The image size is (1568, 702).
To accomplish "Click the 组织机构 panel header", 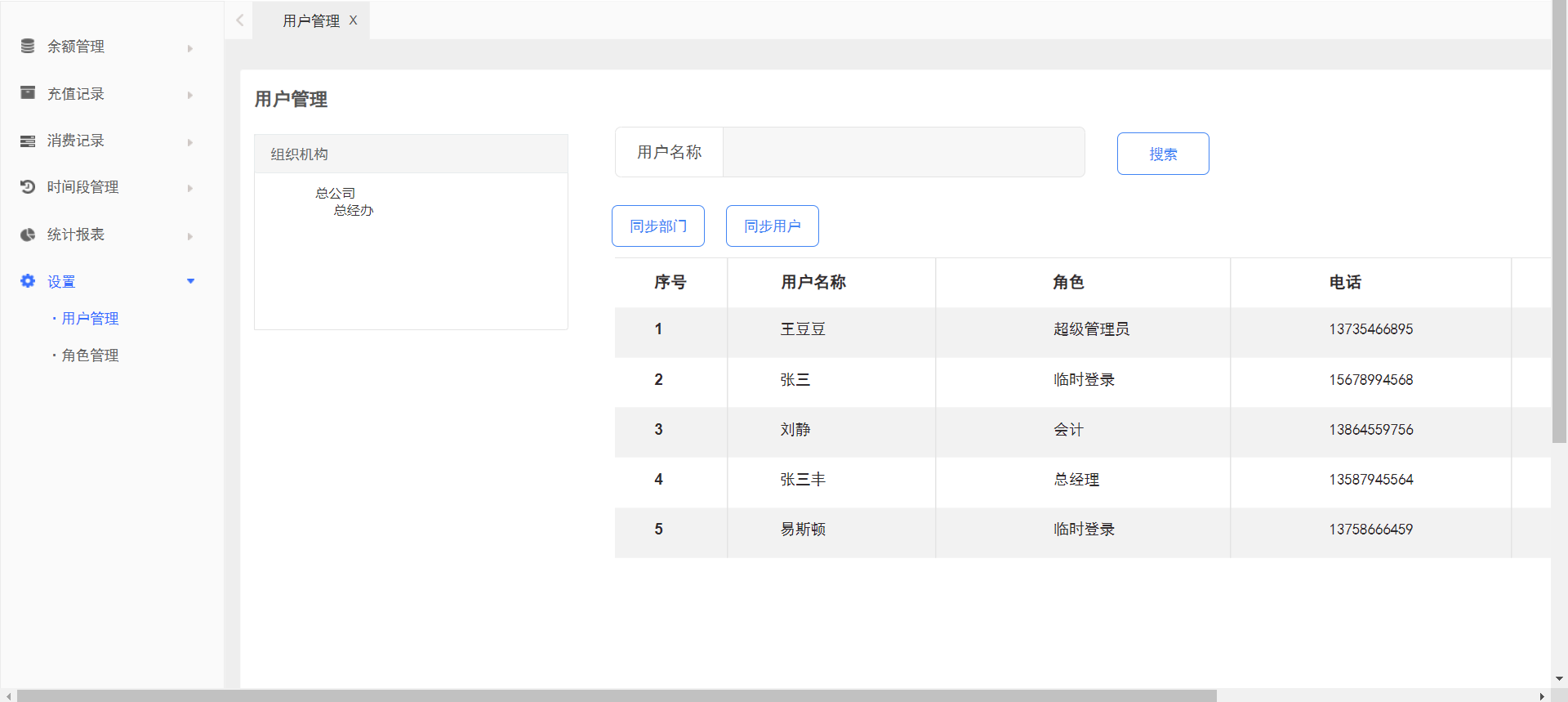I will 411,154.
